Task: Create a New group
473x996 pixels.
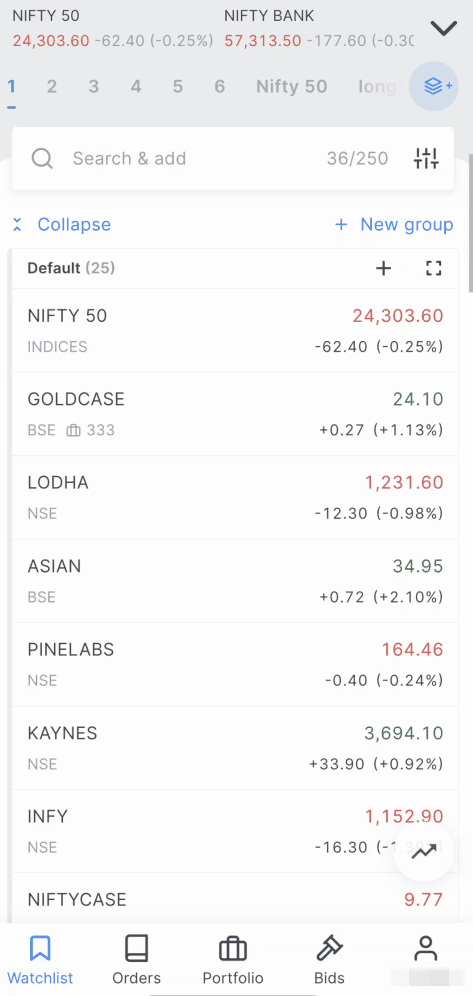Action: click(394, 224)
